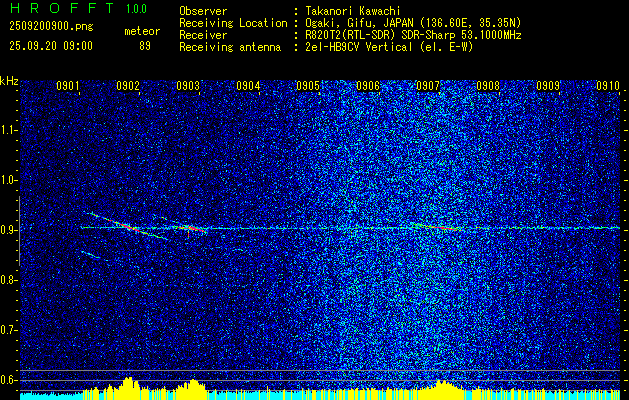Select the filename 2509200900.png
The width and height of the screenshot is (629, 400).
point(51,27)
